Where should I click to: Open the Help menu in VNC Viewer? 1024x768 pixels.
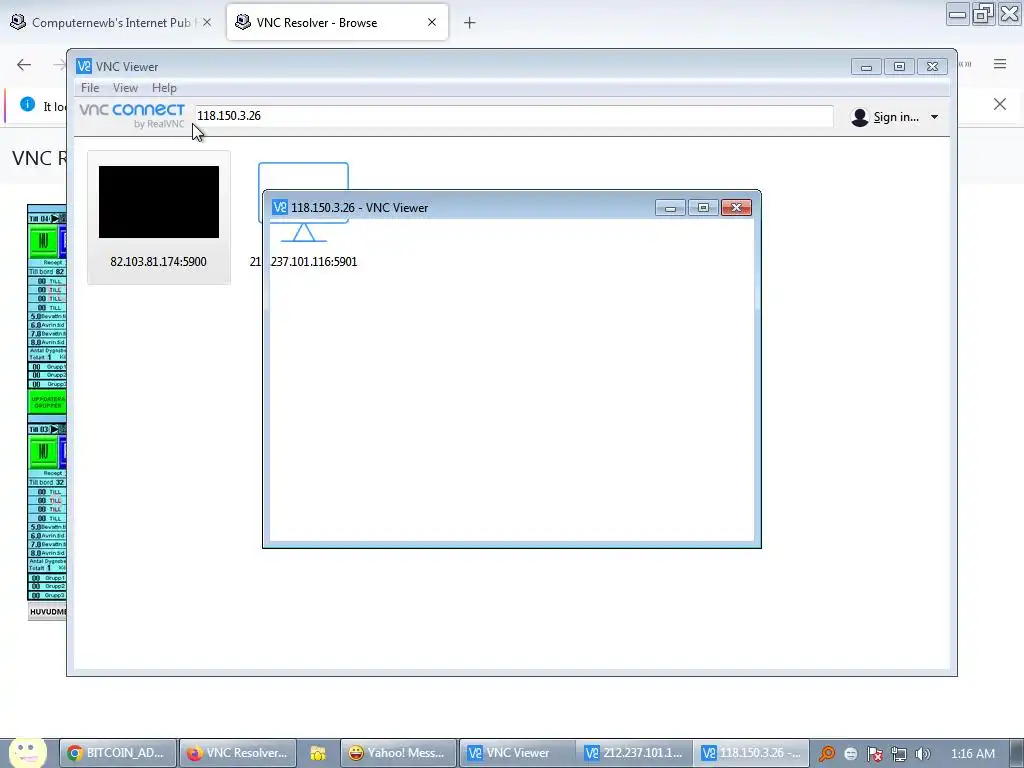pyautogui.click(x=164, y=88)
